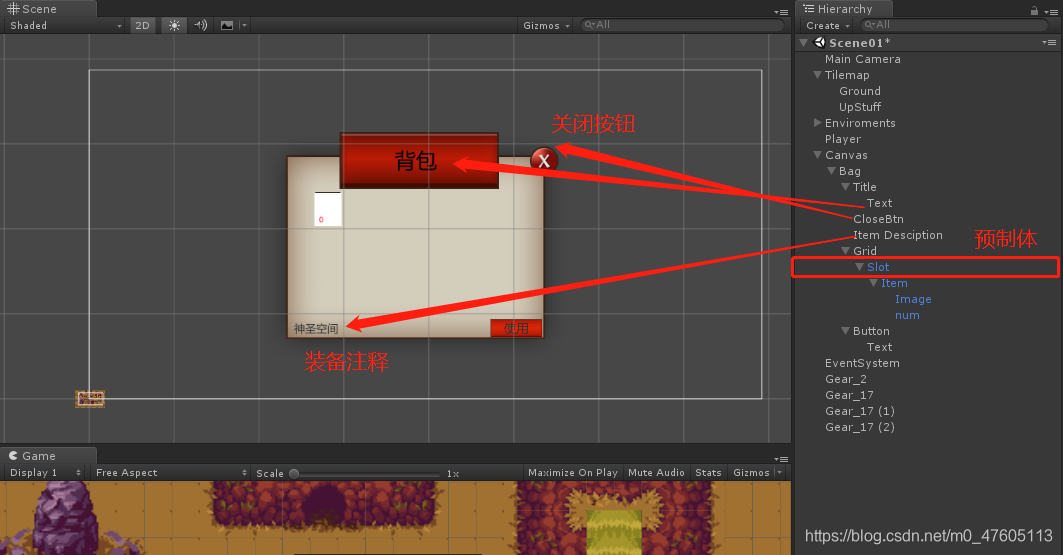Select CloseBtn in Hierarchy
The image size is (1063, 555).
(x=878, y=219)
